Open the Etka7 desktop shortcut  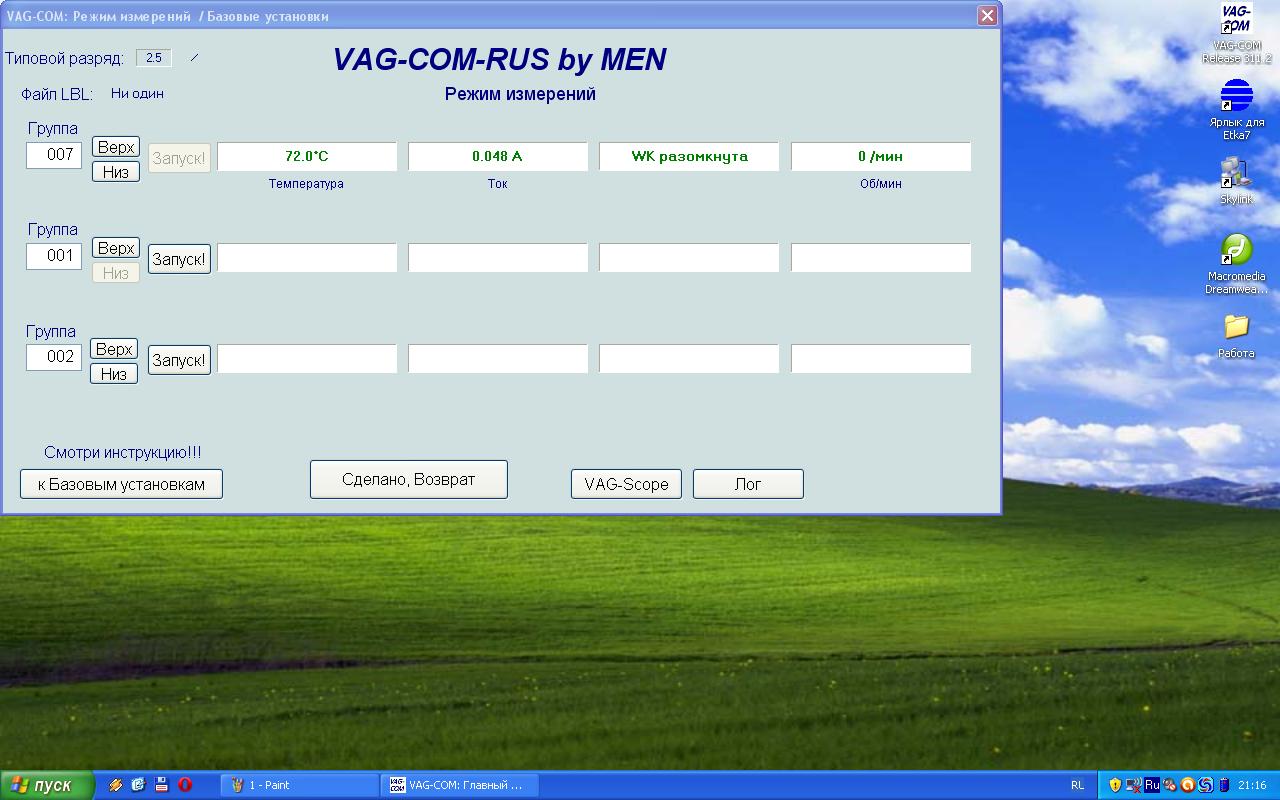[x=1236, y=97]
